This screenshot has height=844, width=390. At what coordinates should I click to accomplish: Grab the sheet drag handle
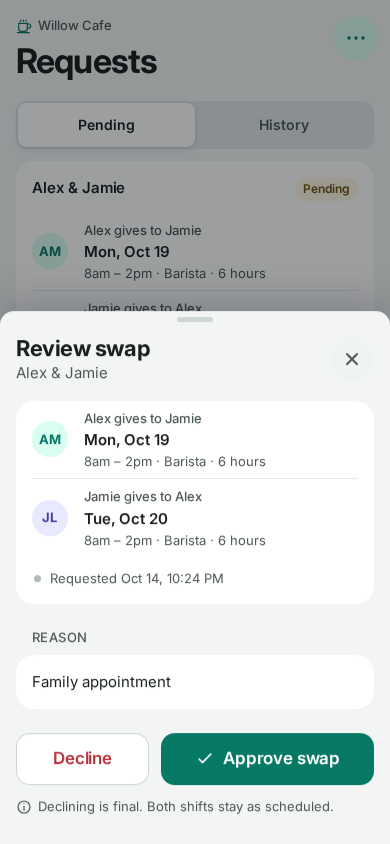[195, 319]
